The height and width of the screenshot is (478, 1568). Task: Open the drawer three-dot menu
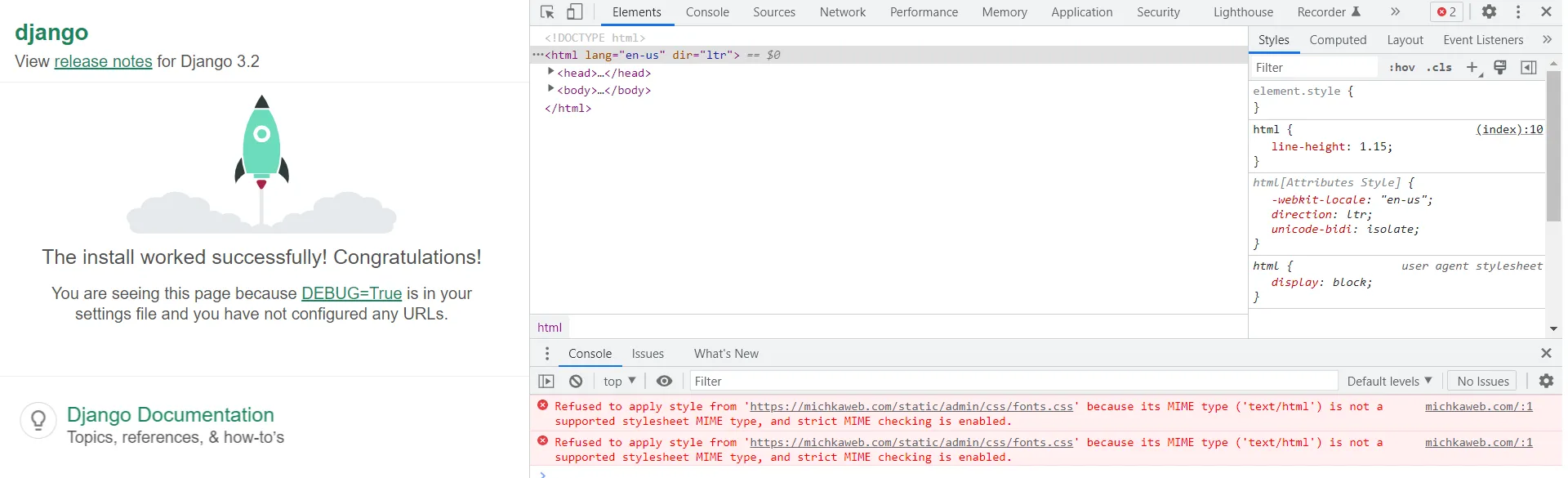547,353
